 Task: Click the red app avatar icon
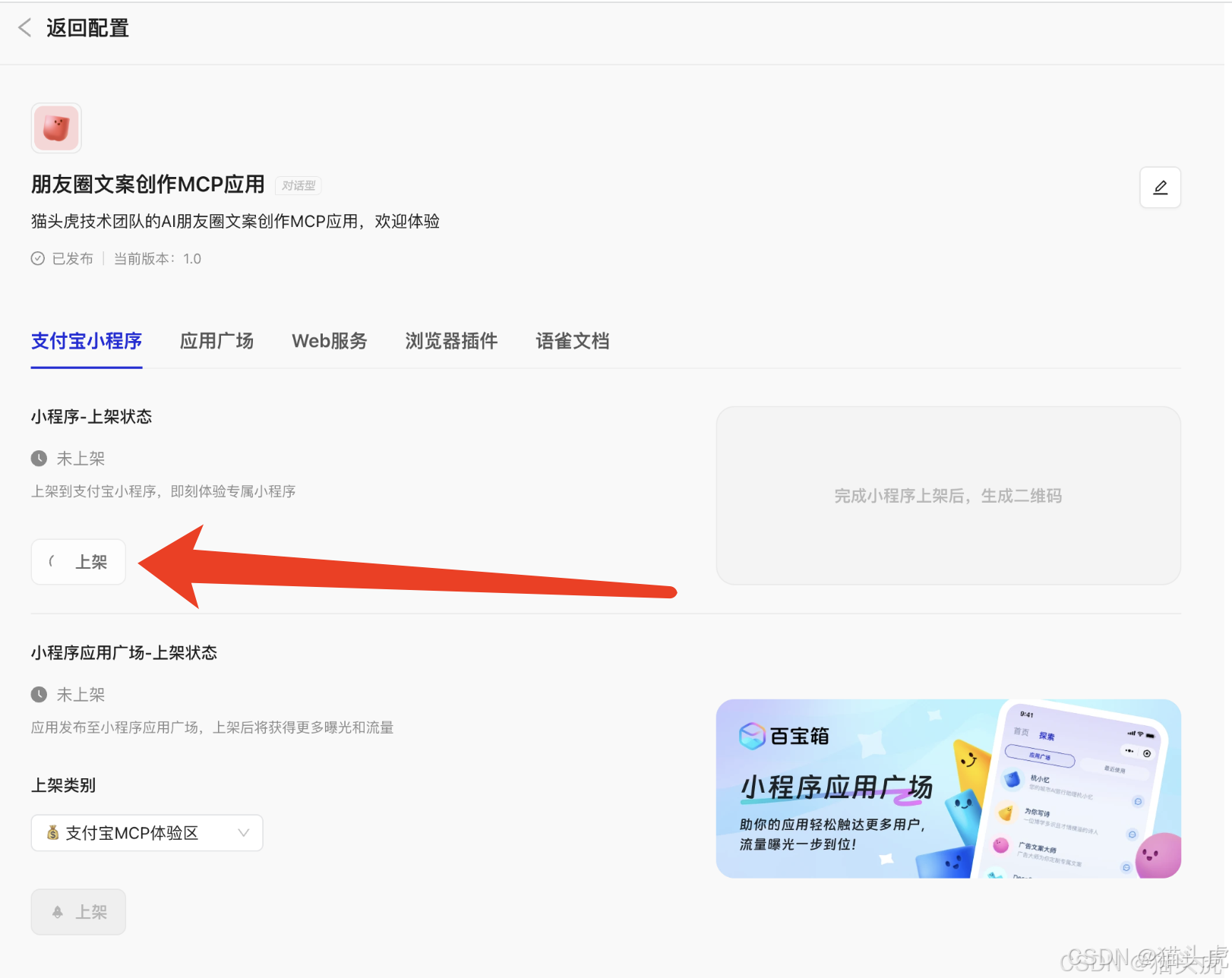[x=56, y=128]
